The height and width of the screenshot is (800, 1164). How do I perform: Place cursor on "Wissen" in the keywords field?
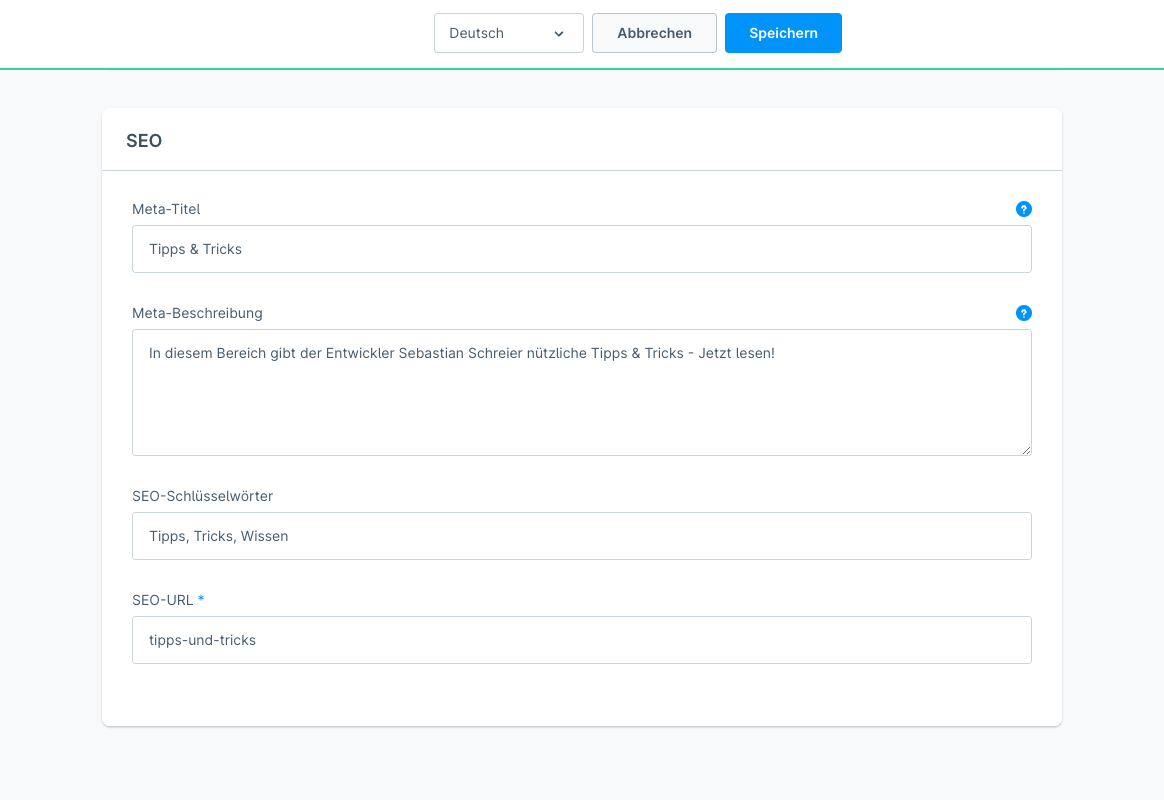264,536
